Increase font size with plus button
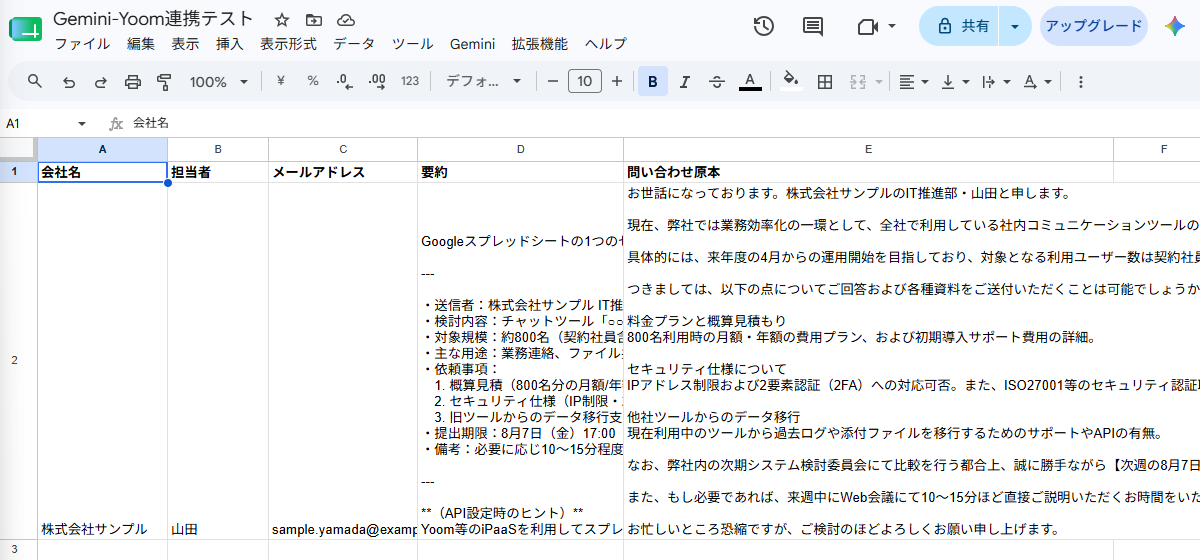Viewport: 1200px width, 560px height. (x=617, y=82)
